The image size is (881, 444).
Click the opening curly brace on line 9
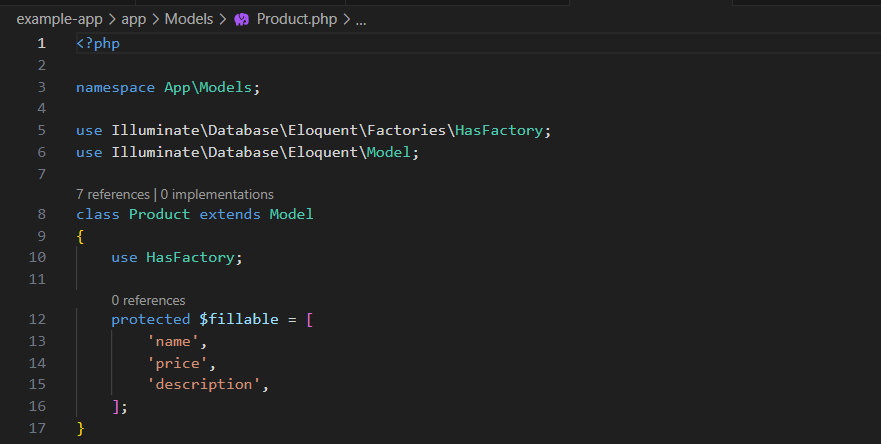click(80, 237)
